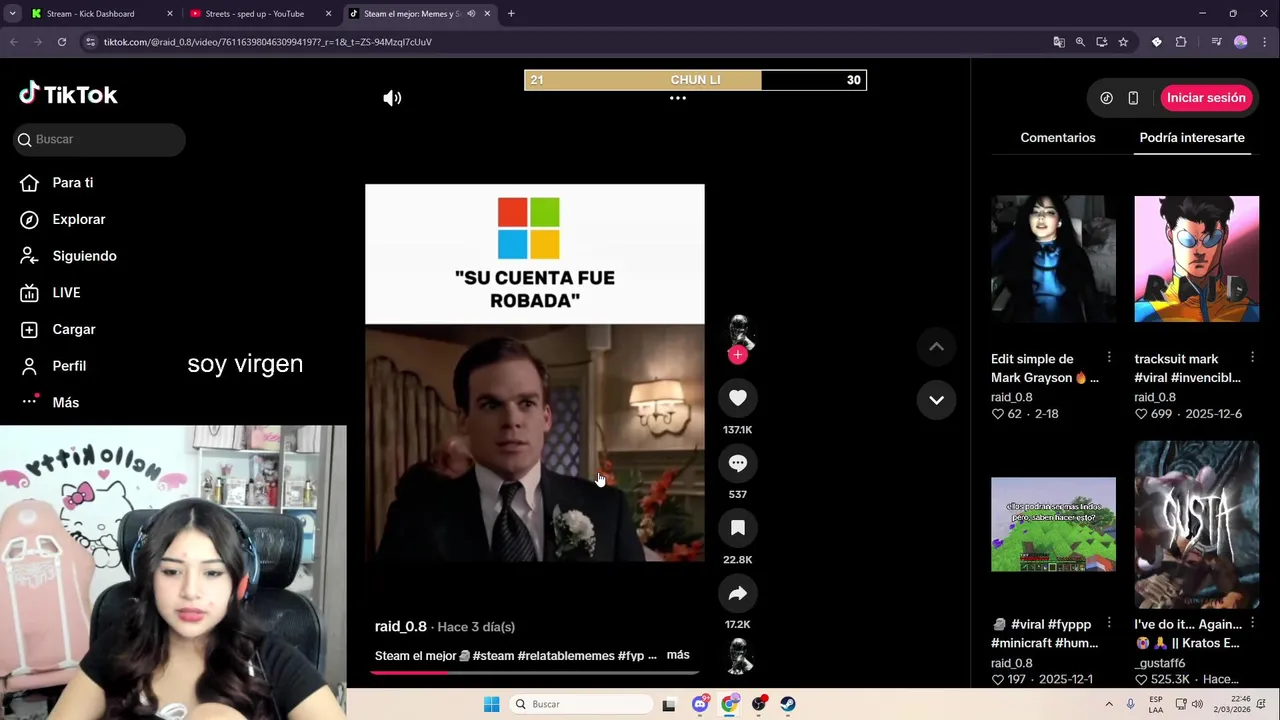Open the Minecraft video thumbnail
1280x720 pixels.
coord(1053,524)
